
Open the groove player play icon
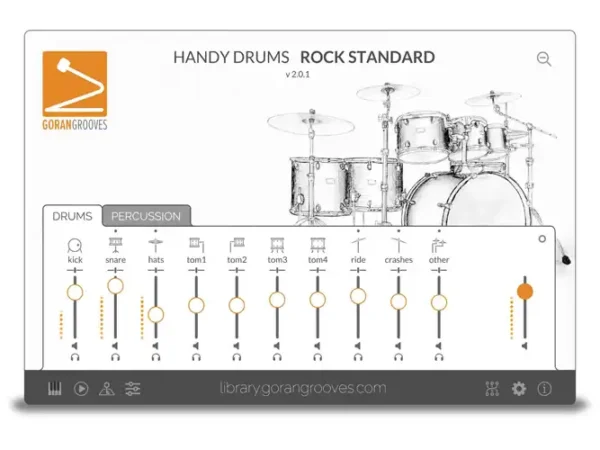81,389
